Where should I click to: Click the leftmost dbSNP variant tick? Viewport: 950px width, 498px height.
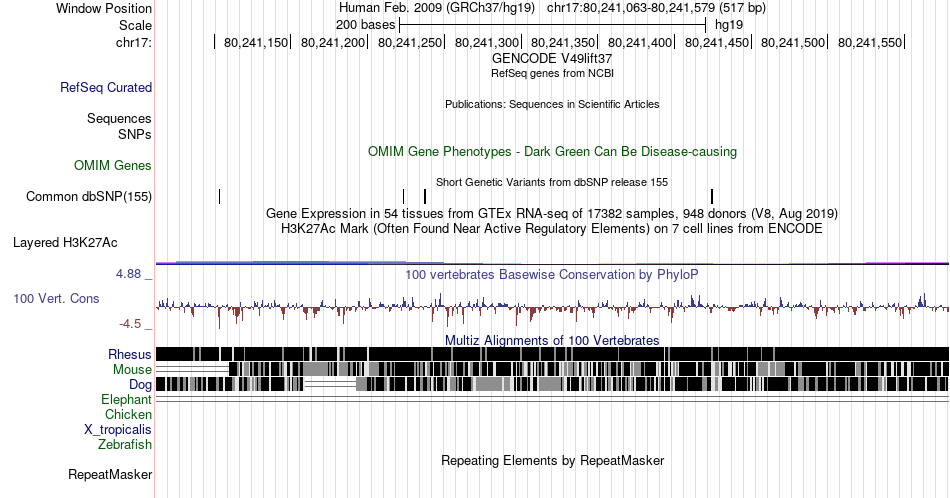pyautogui.click(x=219, y=196)
